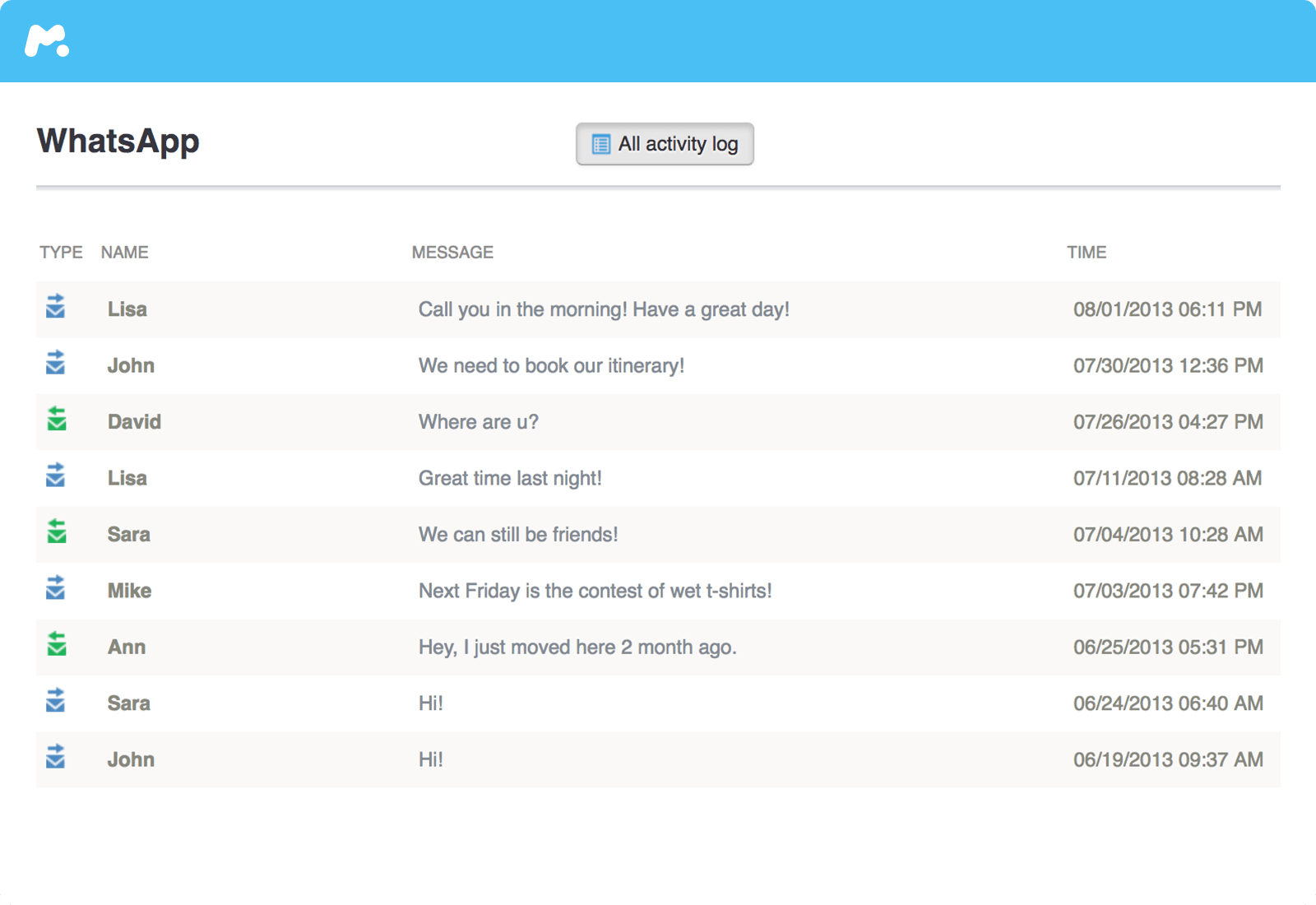This screenshot has height=905, width=1316.
Task: Select name Sara in the 07/04/2013 row
Action: point(129,535)
